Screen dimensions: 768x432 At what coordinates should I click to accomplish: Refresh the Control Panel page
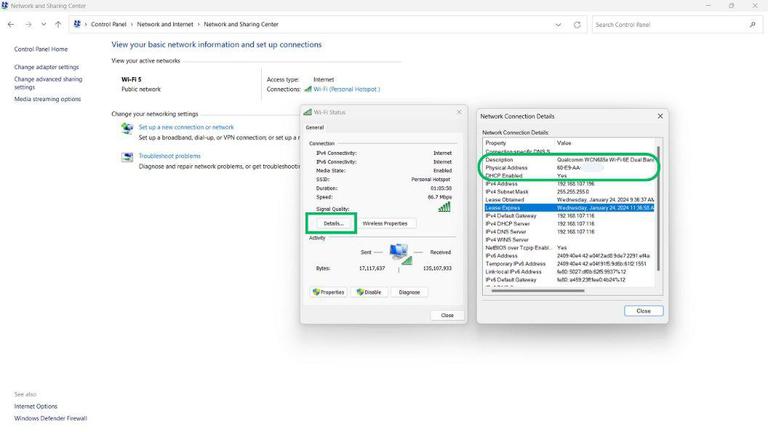point(577,24)
